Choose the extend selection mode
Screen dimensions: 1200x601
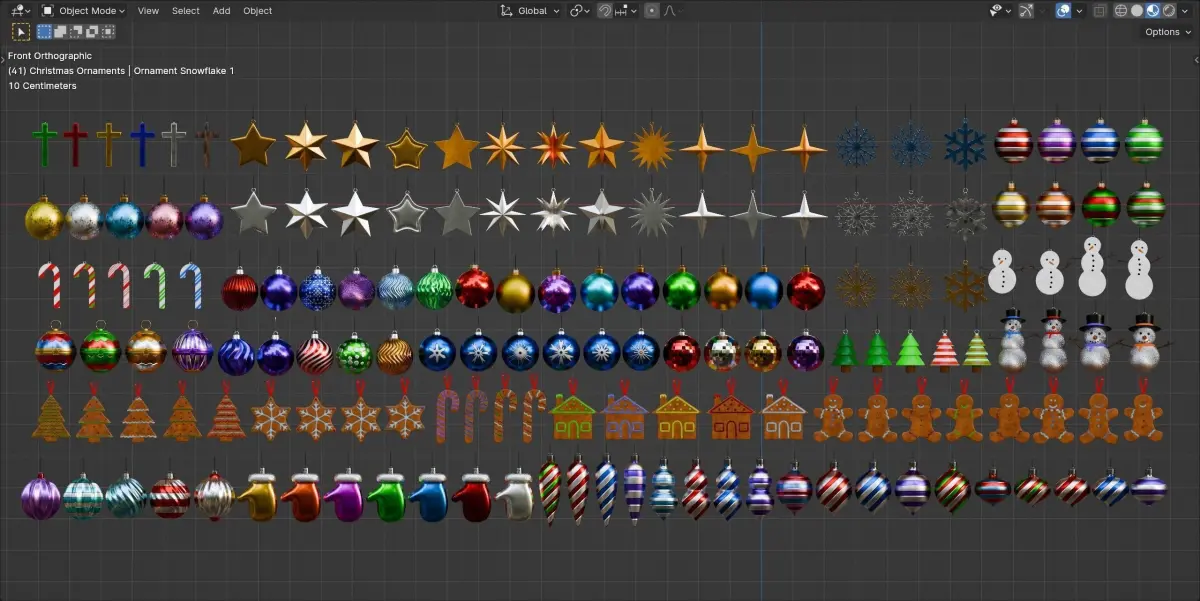[62, 32]
